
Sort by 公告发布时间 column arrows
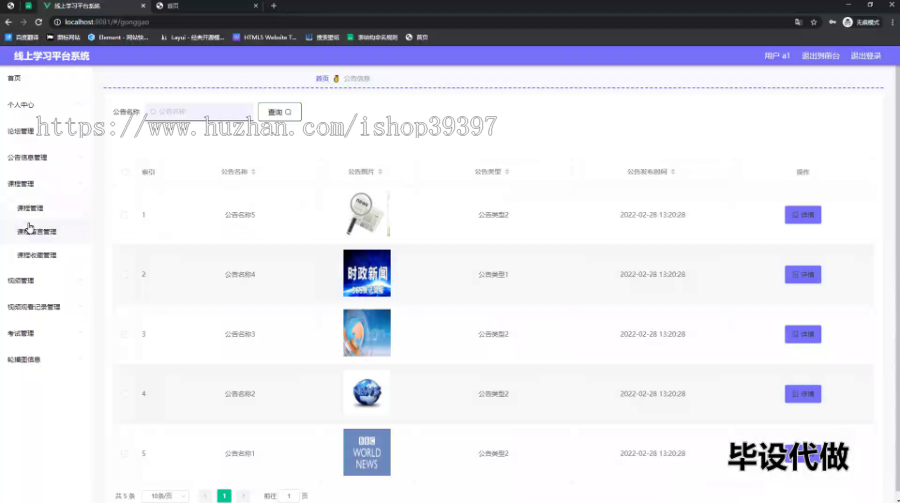pos(673,172)
